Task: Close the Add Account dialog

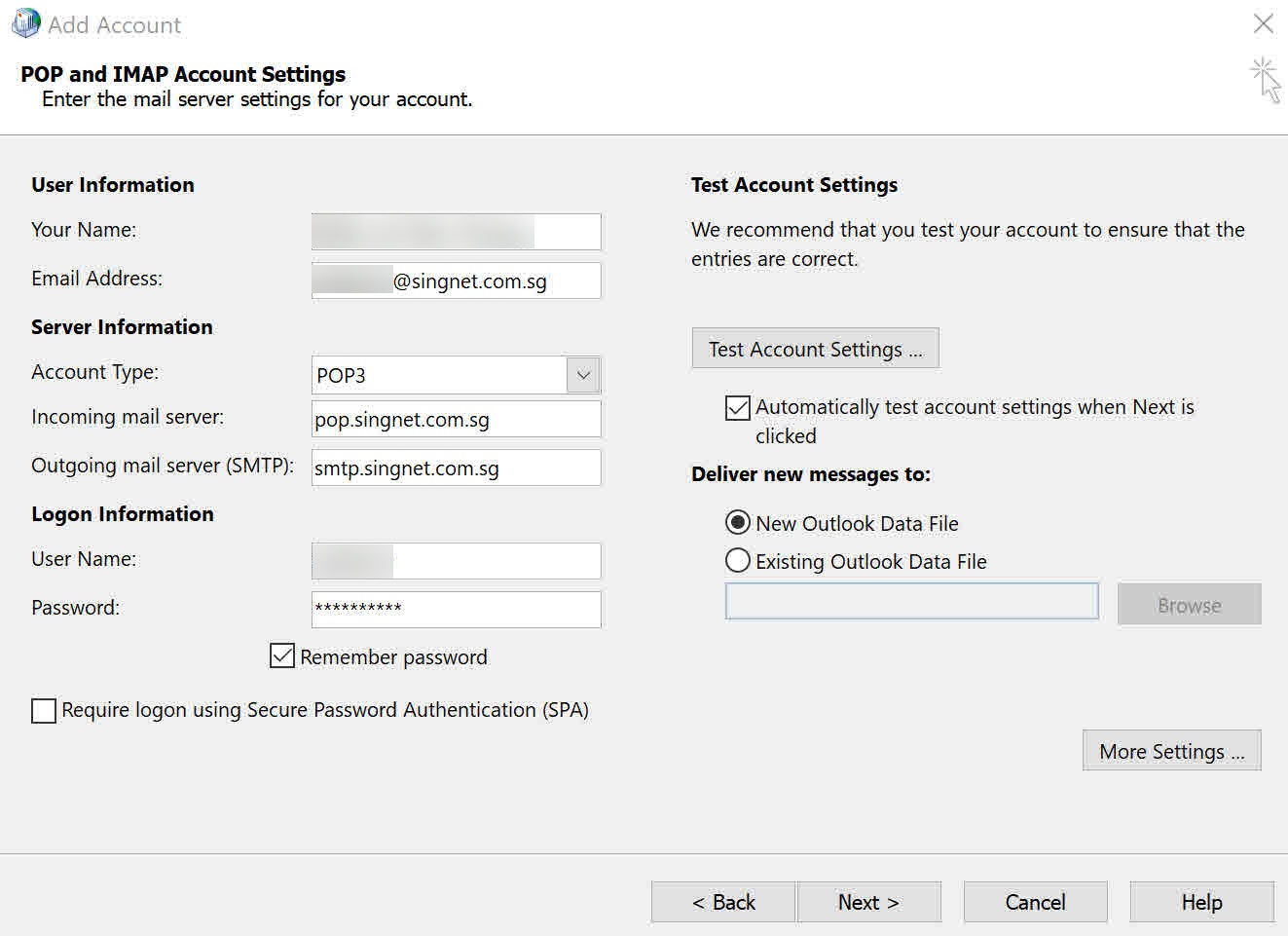Action: (x=1263, y=23)
